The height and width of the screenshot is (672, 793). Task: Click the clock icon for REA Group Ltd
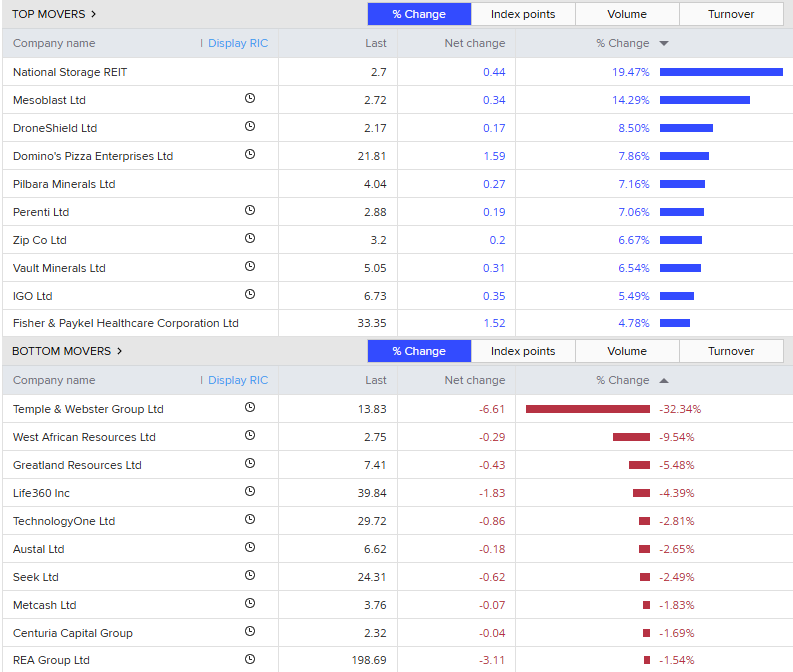(250, 660)
